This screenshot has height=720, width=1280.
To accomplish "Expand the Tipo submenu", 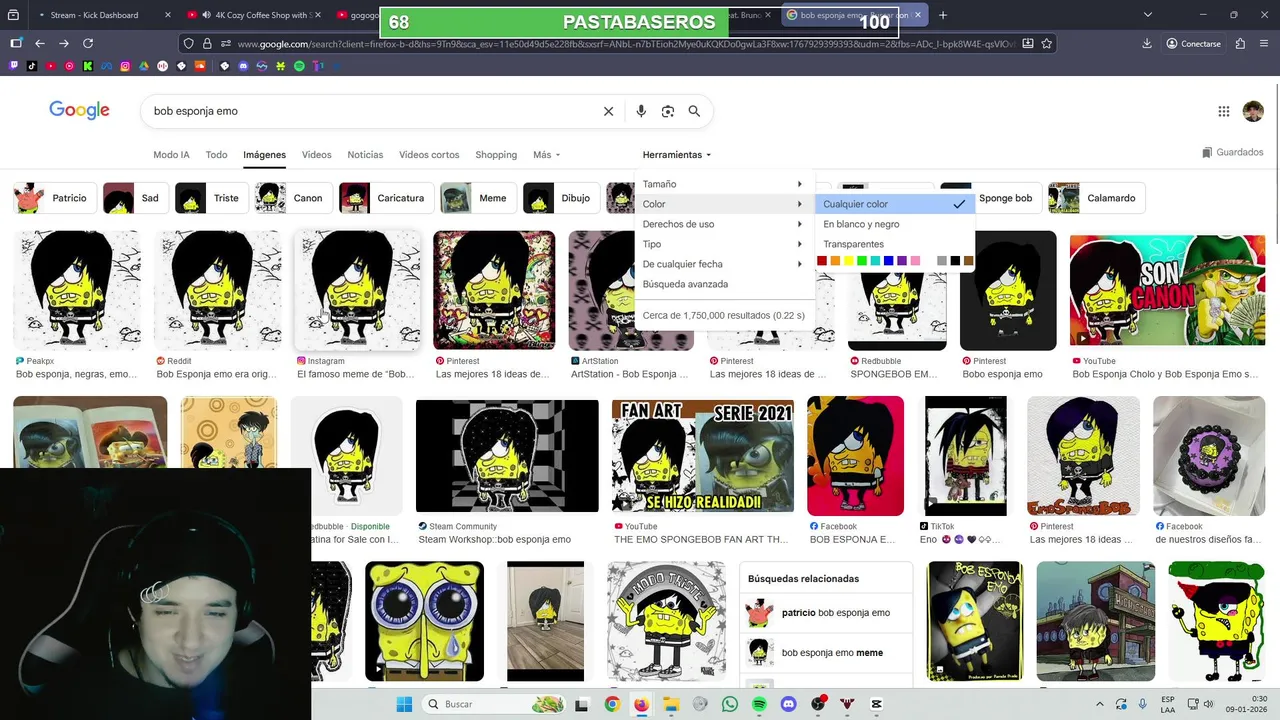I will (x=724, y=244).
